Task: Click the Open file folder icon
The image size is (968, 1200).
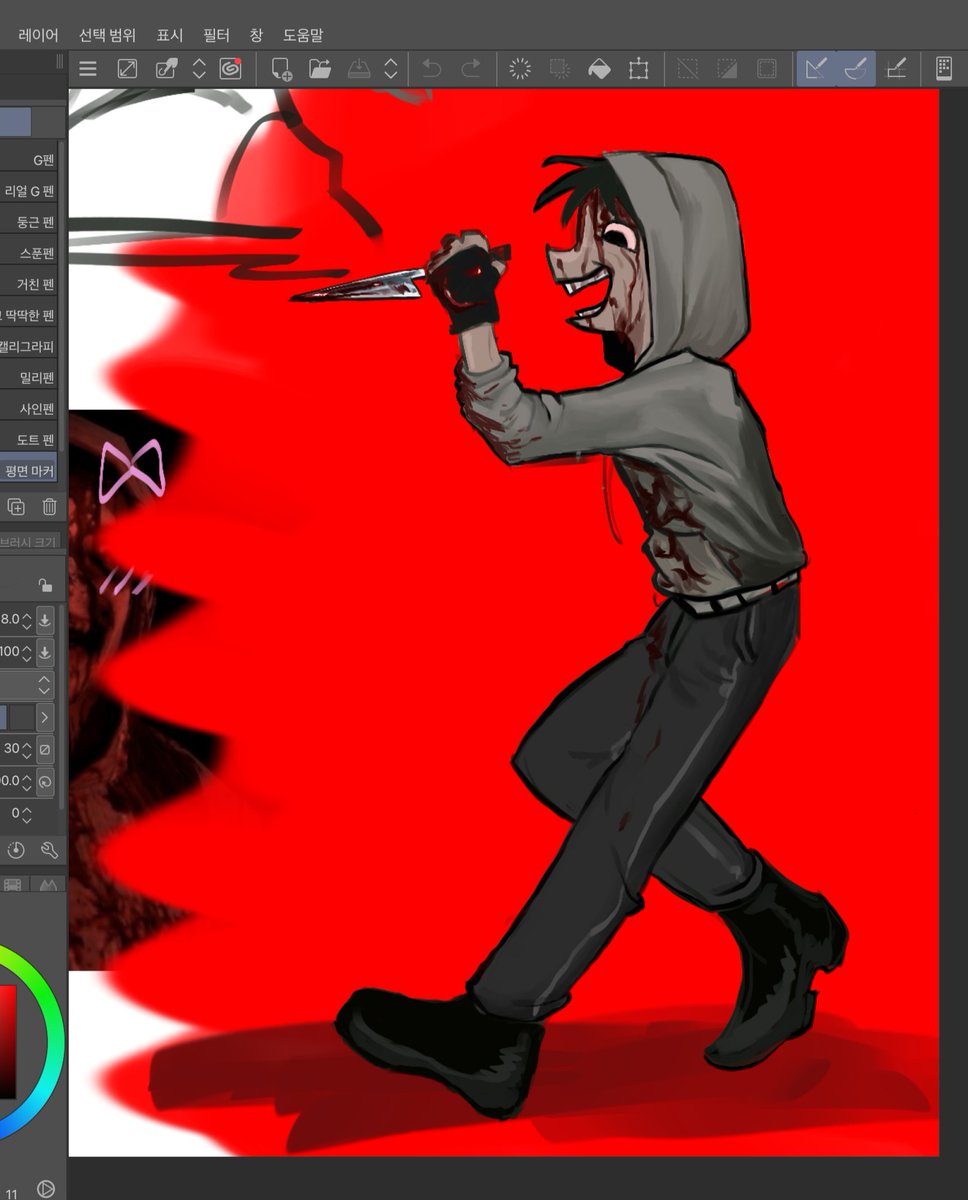Action: [x=320, y=69]
